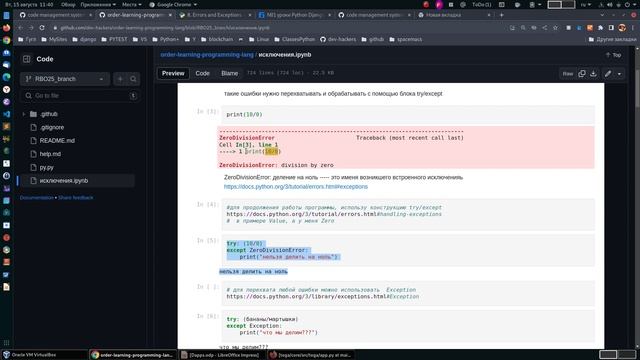The width and height of the screenshot is (640, 360).
Task: Close the order-learning-programming tab
Action: coord(170,15)
